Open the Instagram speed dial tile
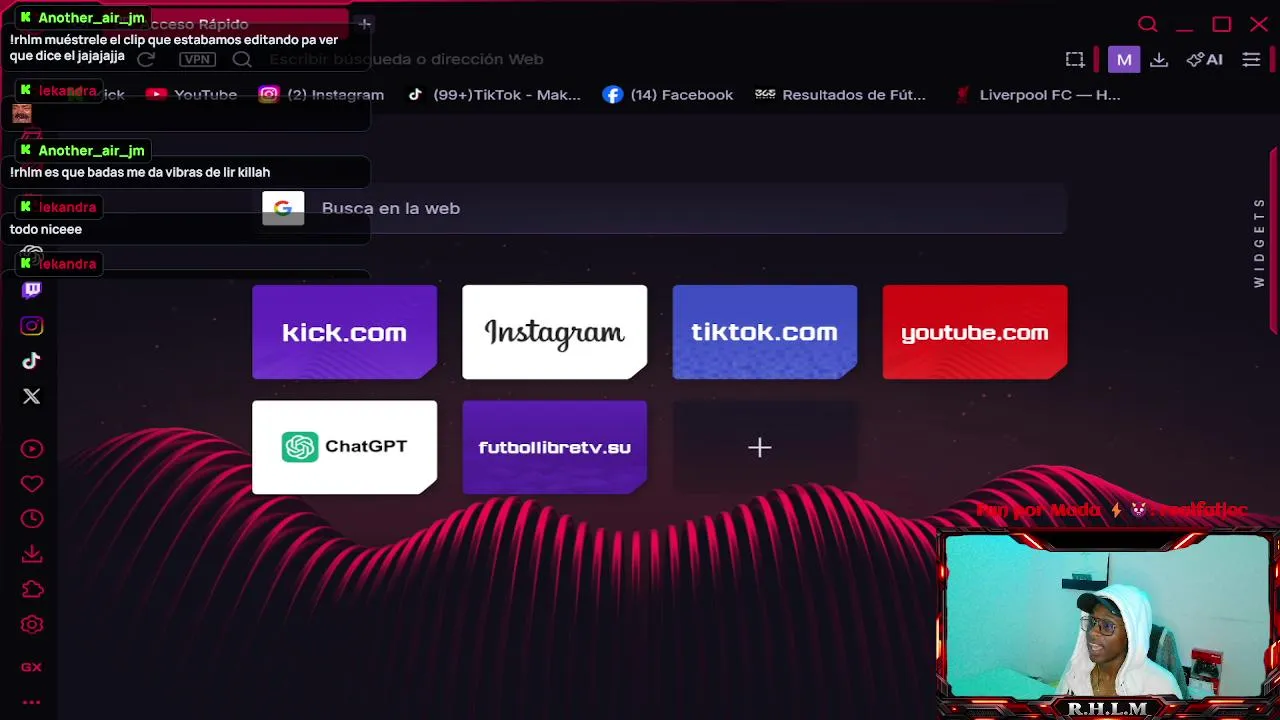 pos(554,332)
